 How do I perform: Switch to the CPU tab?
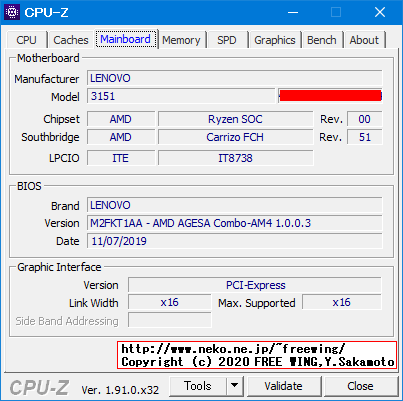coord(26,40)
